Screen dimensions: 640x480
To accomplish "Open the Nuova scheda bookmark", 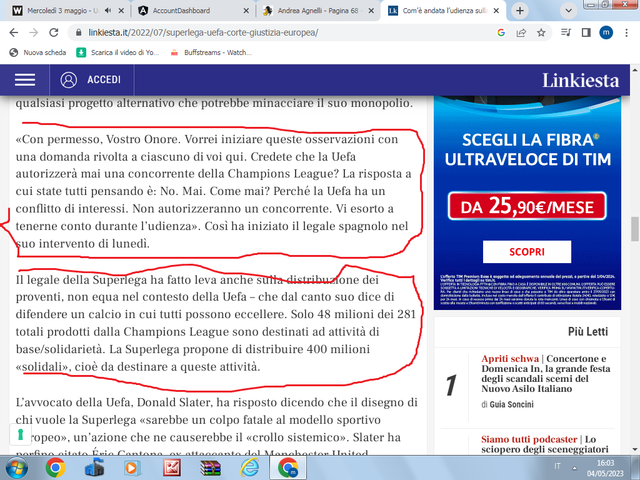I will coord(38,53).
